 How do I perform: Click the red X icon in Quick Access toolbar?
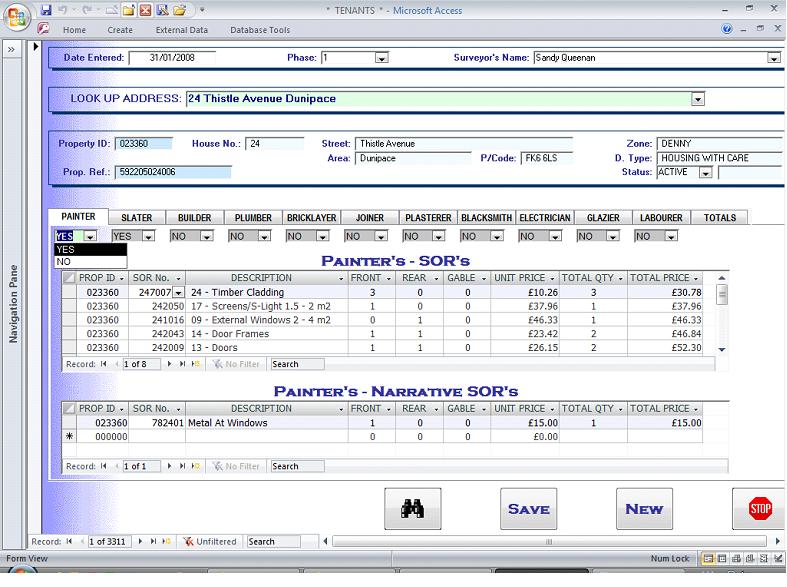click(146, 10)
